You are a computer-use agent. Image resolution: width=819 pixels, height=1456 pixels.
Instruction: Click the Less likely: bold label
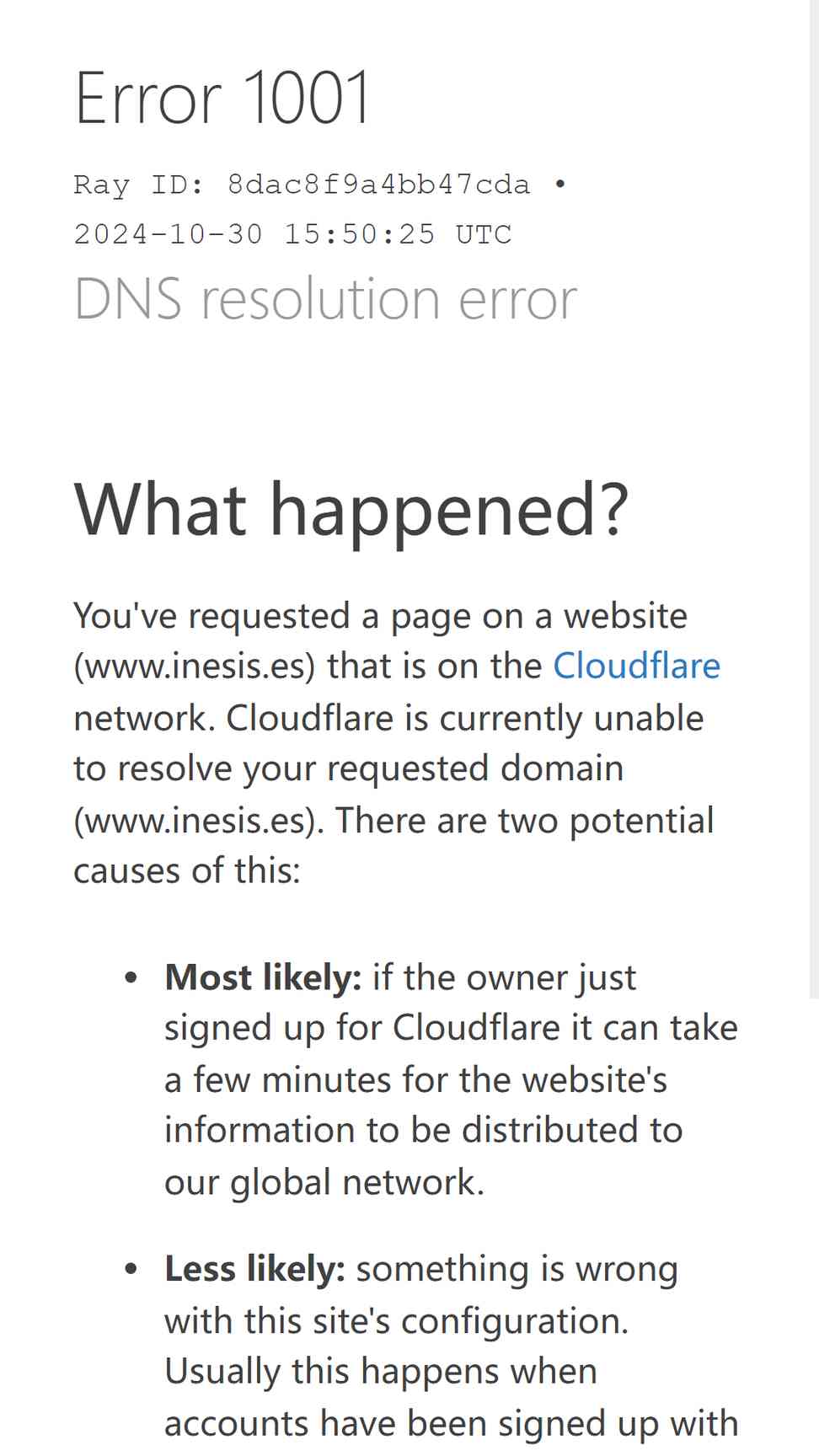click(254, 1268)
